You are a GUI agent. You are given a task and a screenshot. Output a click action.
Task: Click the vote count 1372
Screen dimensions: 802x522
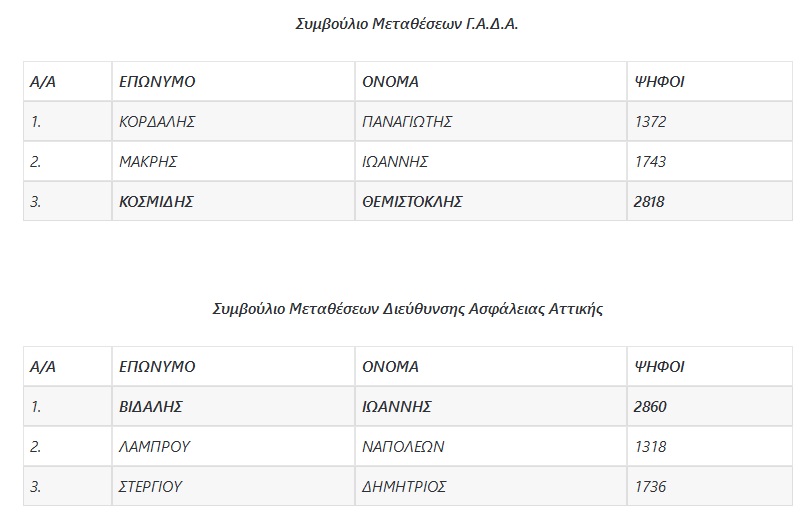click(650, 122)
